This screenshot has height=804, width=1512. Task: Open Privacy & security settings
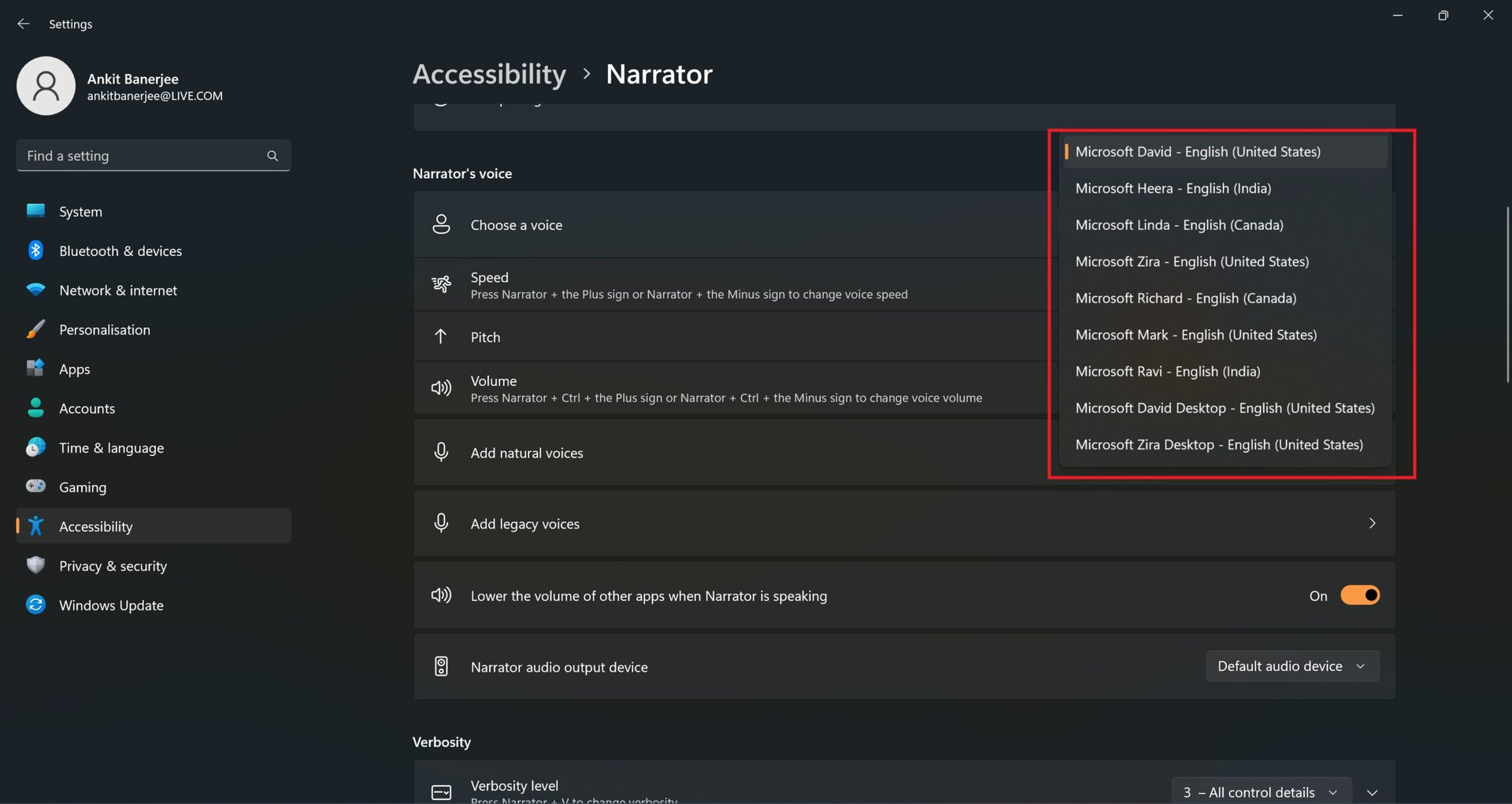[x=154, y=565]
